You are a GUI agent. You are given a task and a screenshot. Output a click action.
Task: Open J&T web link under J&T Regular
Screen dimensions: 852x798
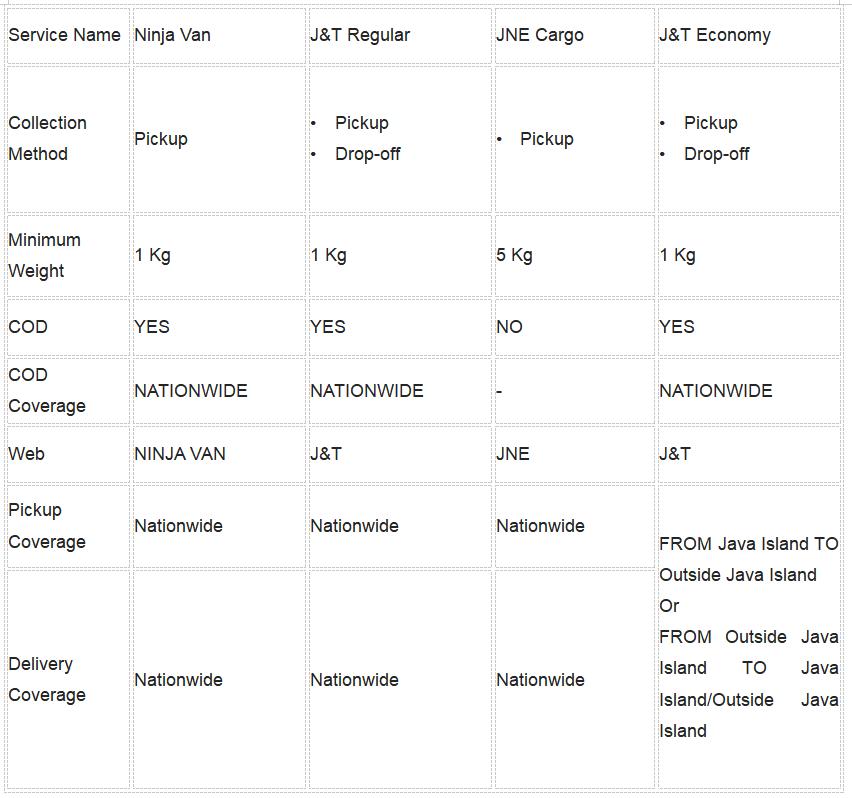326,454
